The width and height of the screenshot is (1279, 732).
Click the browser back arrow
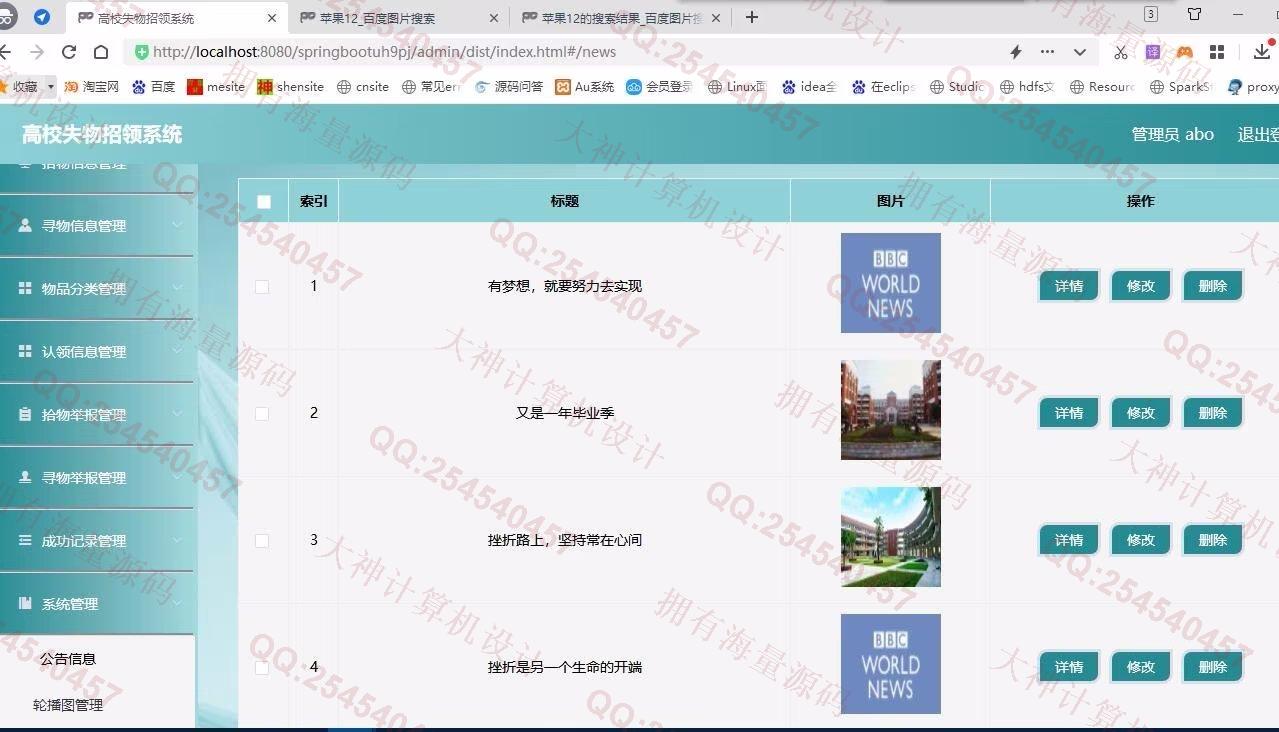pos(6,52)
